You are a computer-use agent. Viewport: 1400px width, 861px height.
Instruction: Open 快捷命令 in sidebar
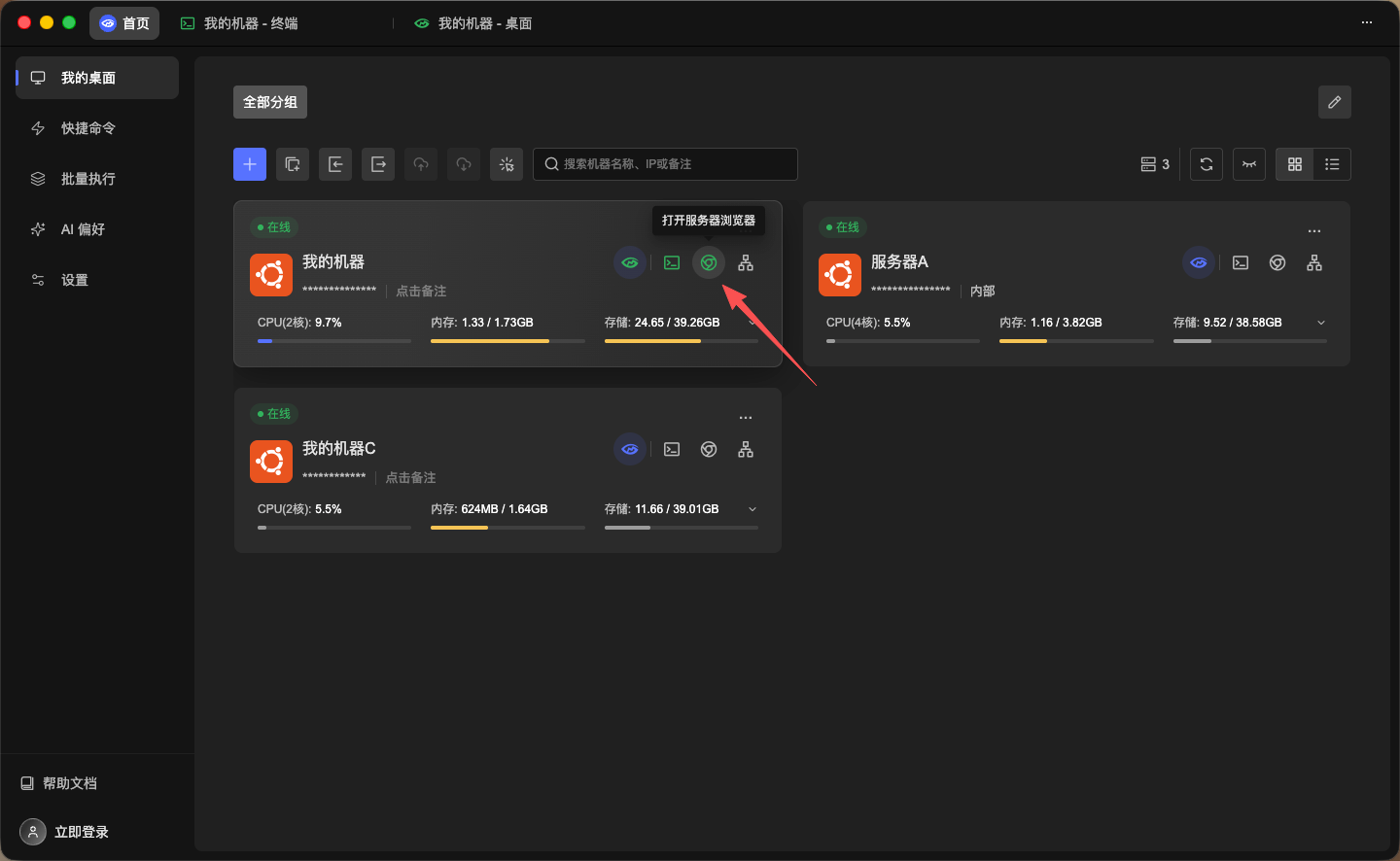coord(97,128)
